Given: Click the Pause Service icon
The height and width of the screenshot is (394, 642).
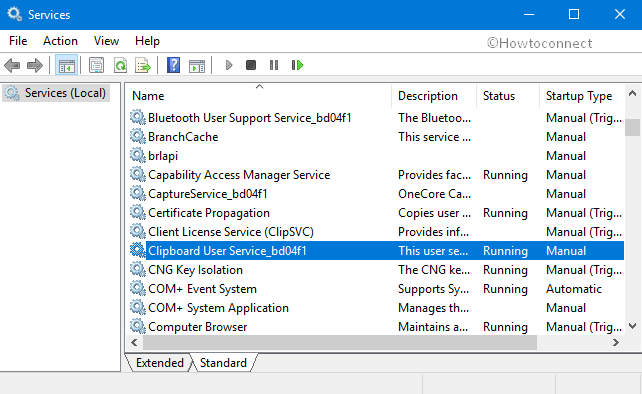Looking at the screenshot, I should click(x=274, y=65).
